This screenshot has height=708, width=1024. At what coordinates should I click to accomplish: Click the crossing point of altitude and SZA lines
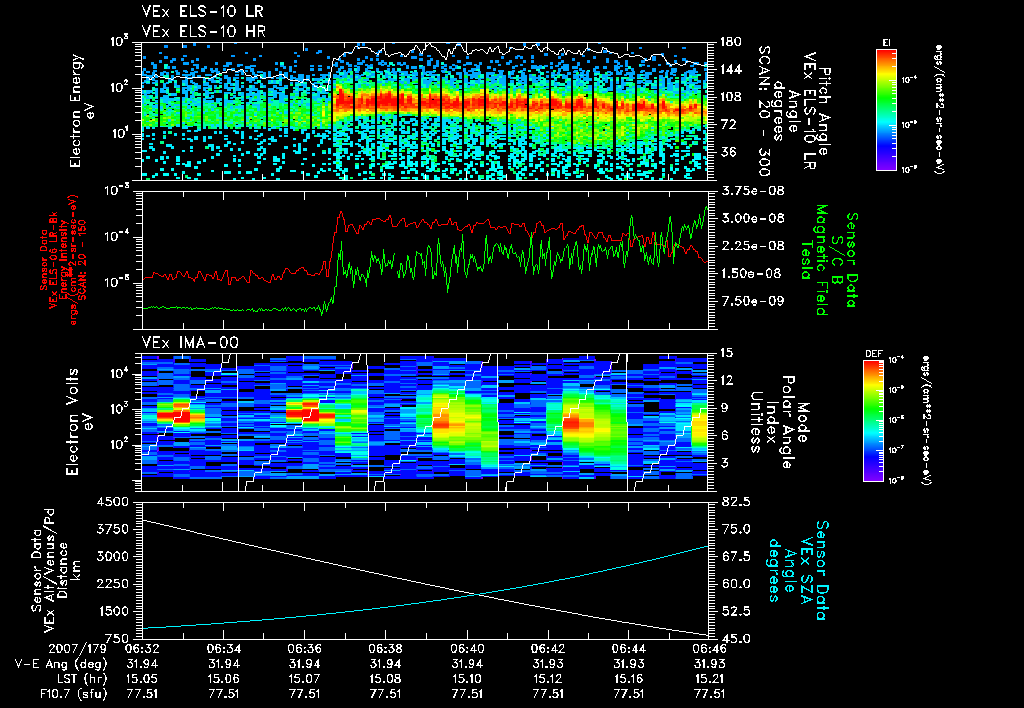click(x=479, y=594)
